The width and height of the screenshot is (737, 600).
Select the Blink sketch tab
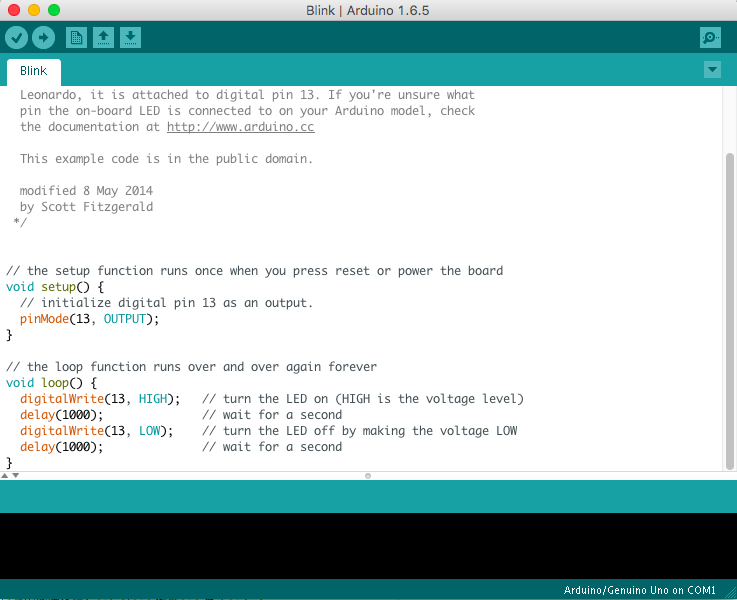click(x=33, y=71)
